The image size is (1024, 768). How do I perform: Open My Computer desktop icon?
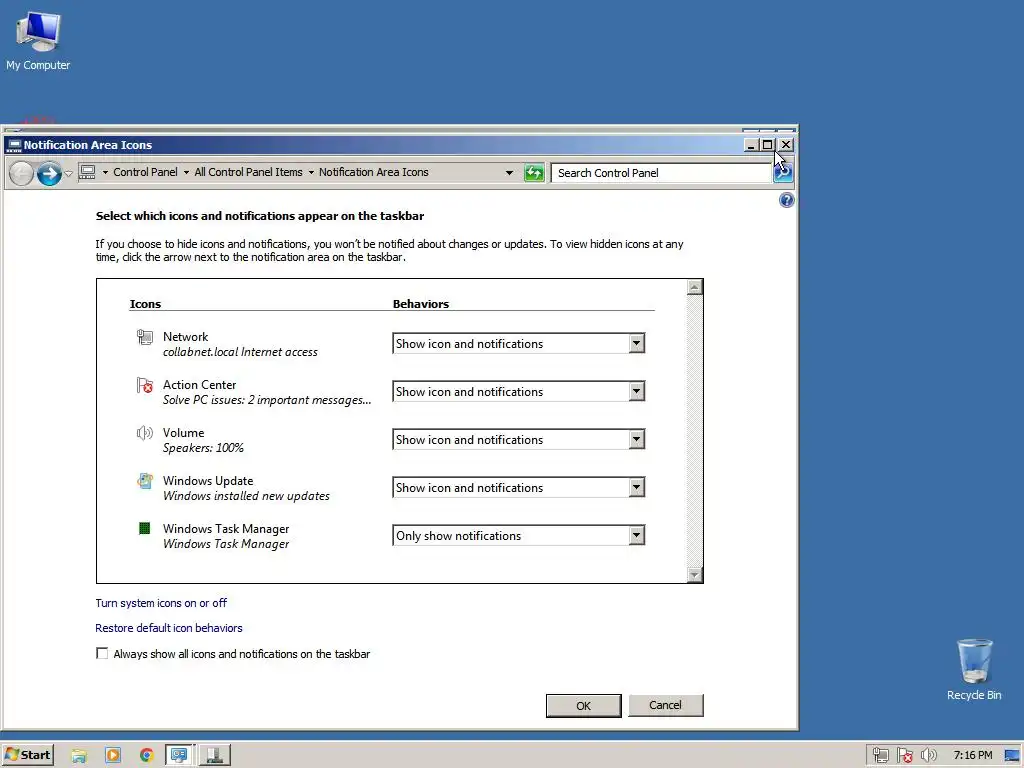pos(38,40)
